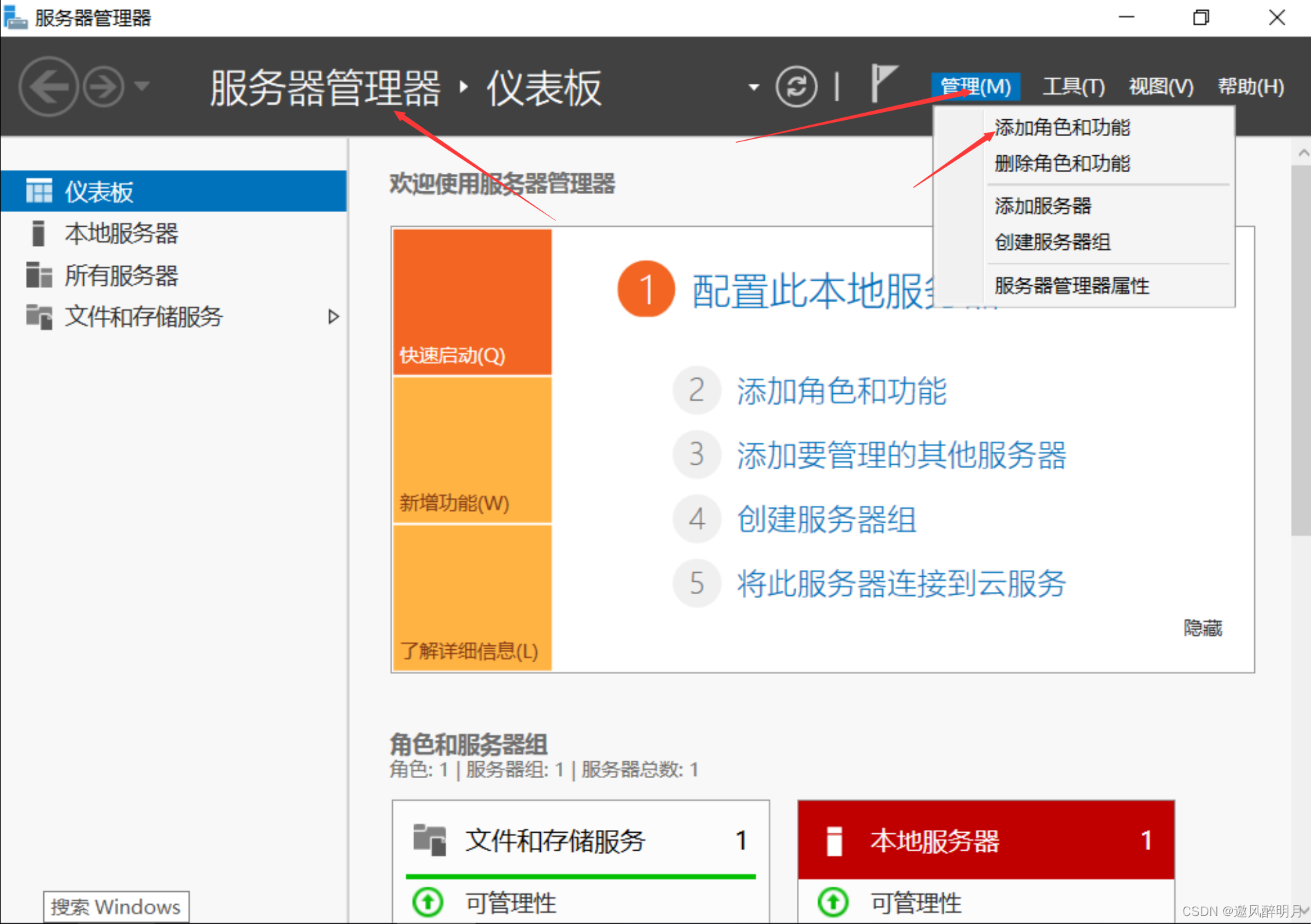Viewport: 1311px width, 924px height.
Task: Open the 视图(V) menu
Action: tap(1161, 86)
